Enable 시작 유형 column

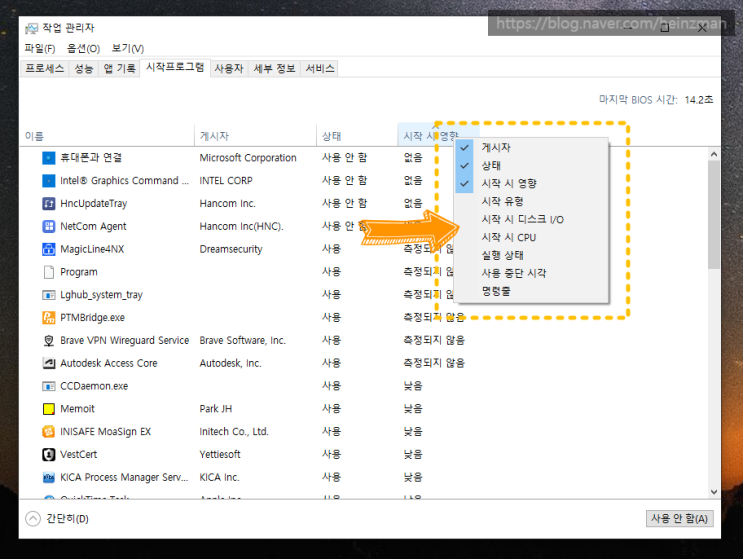531,201
